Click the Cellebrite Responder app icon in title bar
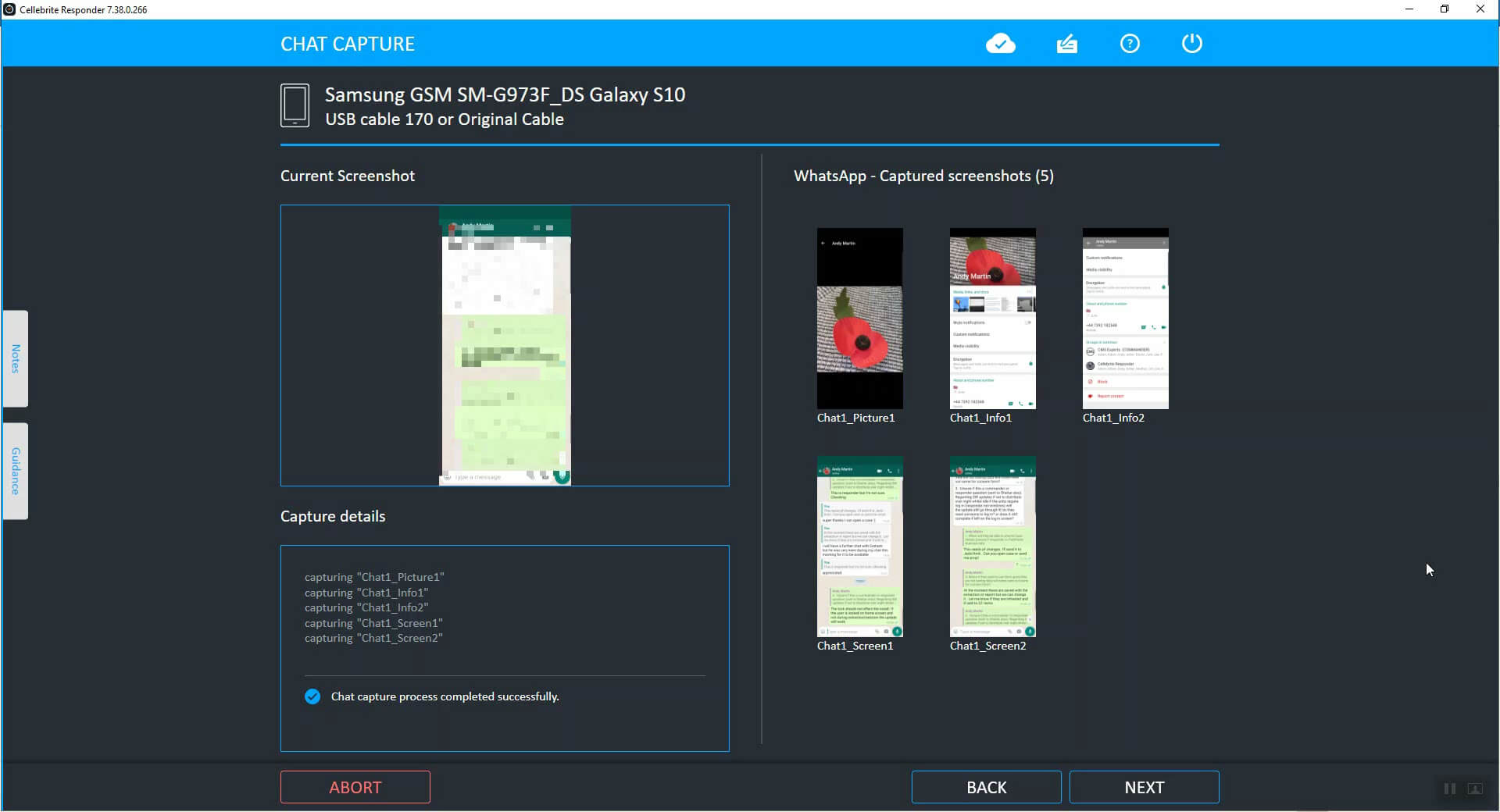1500x812 pixels. click(x=9, y=9)
